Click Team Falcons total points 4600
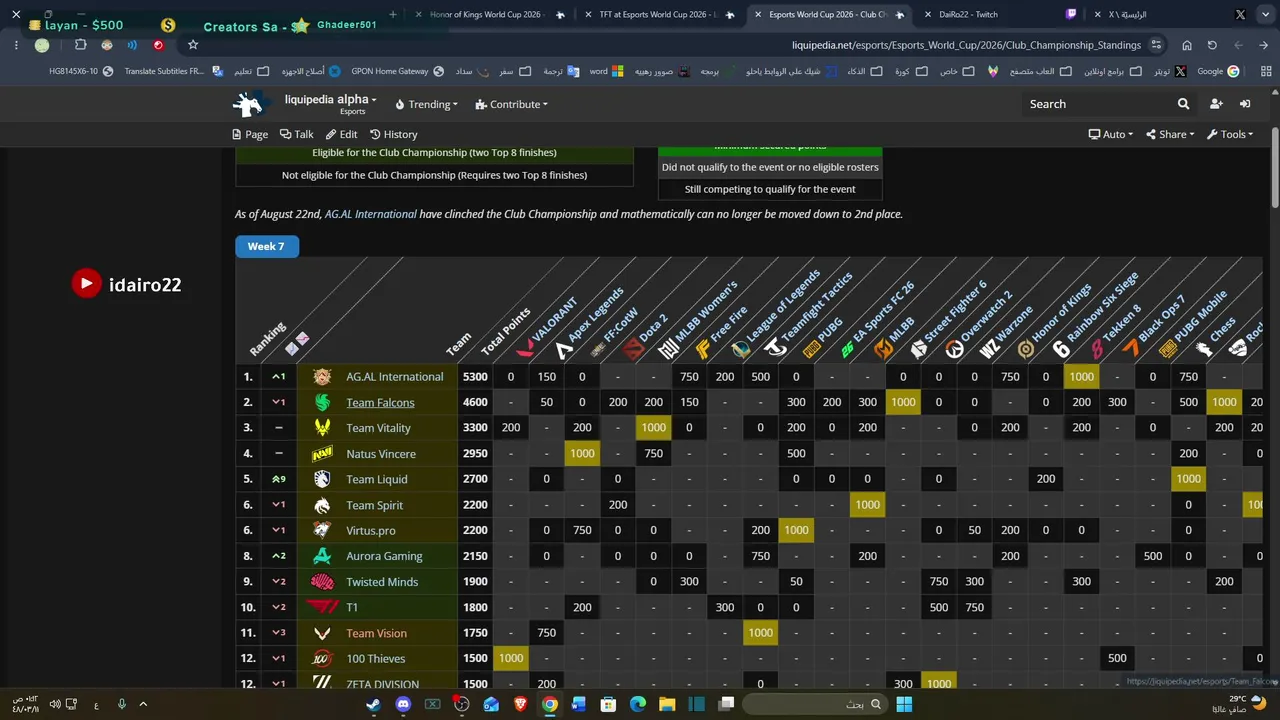The image size is (1280, 720). [x=475, y=403]
